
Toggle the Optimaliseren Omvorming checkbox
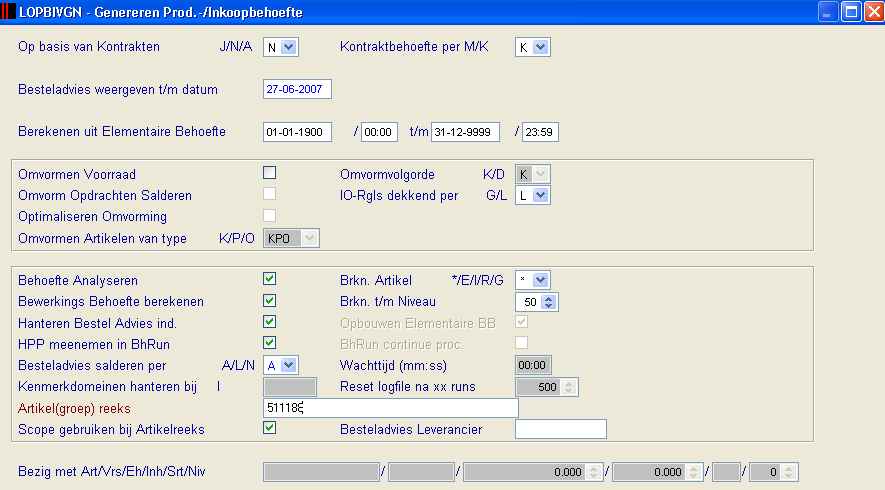coord(270,216)
